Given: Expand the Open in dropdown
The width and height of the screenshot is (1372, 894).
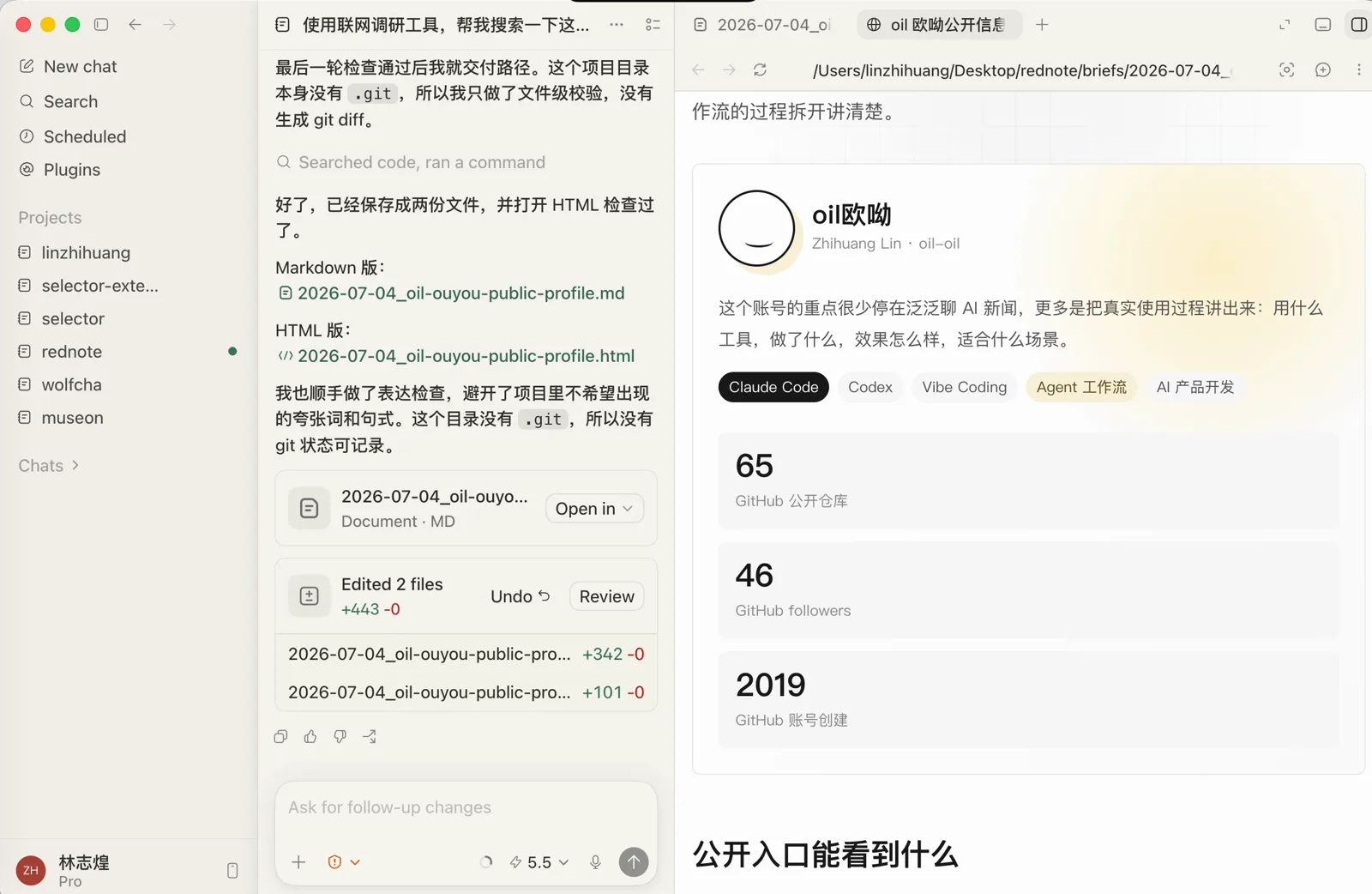Looking at the screenshot, I should (594, 509).
